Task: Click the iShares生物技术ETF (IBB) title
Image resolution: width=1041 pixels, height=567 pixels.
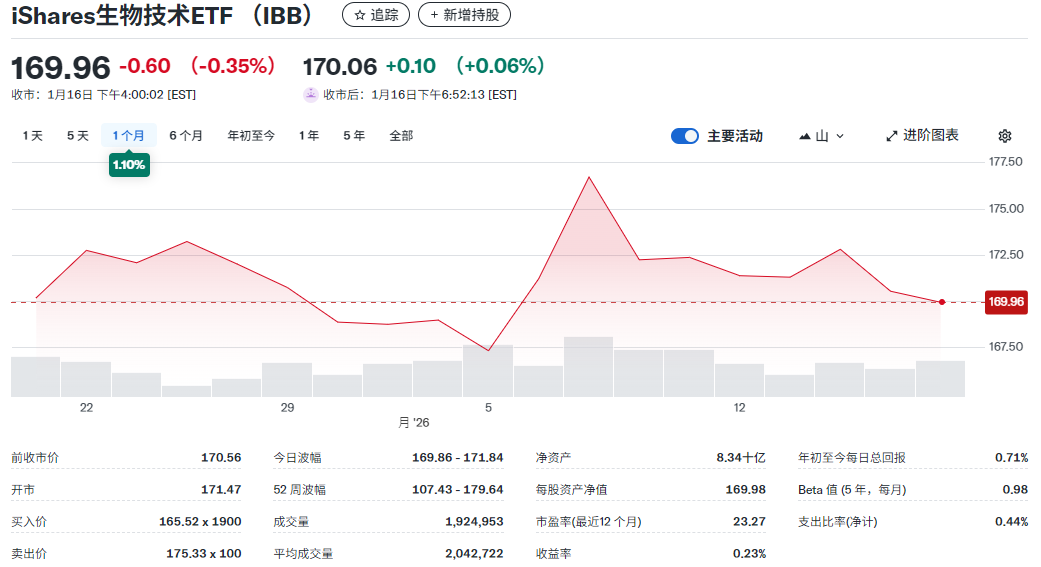Action: coord(161,15)
